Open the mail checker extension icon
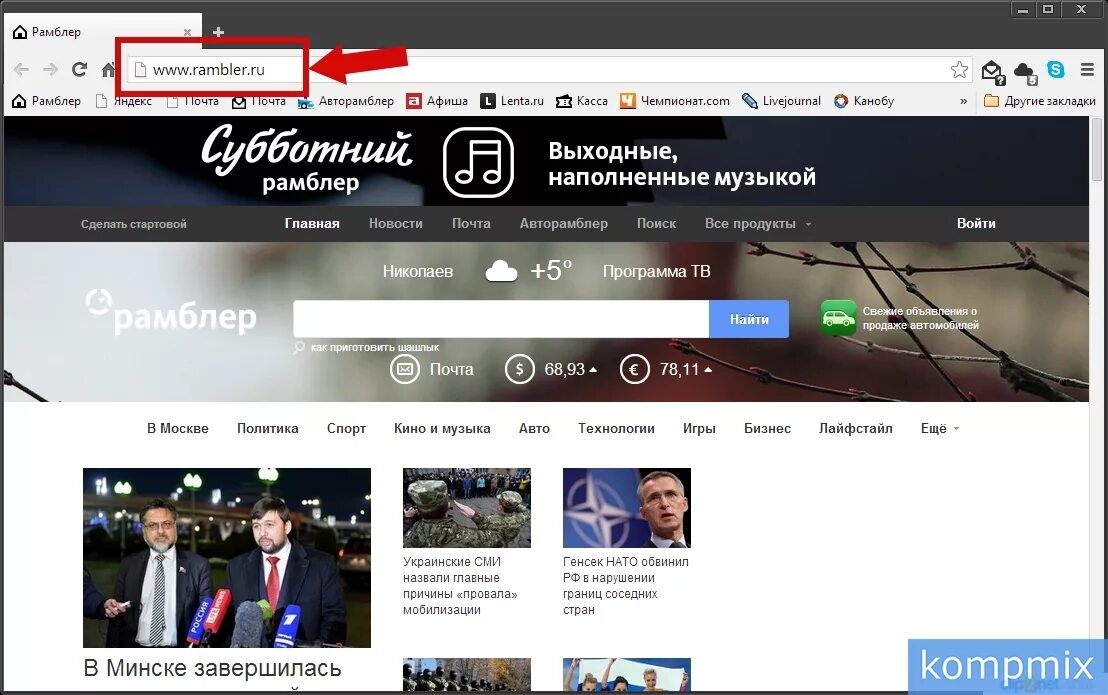This screenshot has height=695, width=1108. [x=993, y=71]
